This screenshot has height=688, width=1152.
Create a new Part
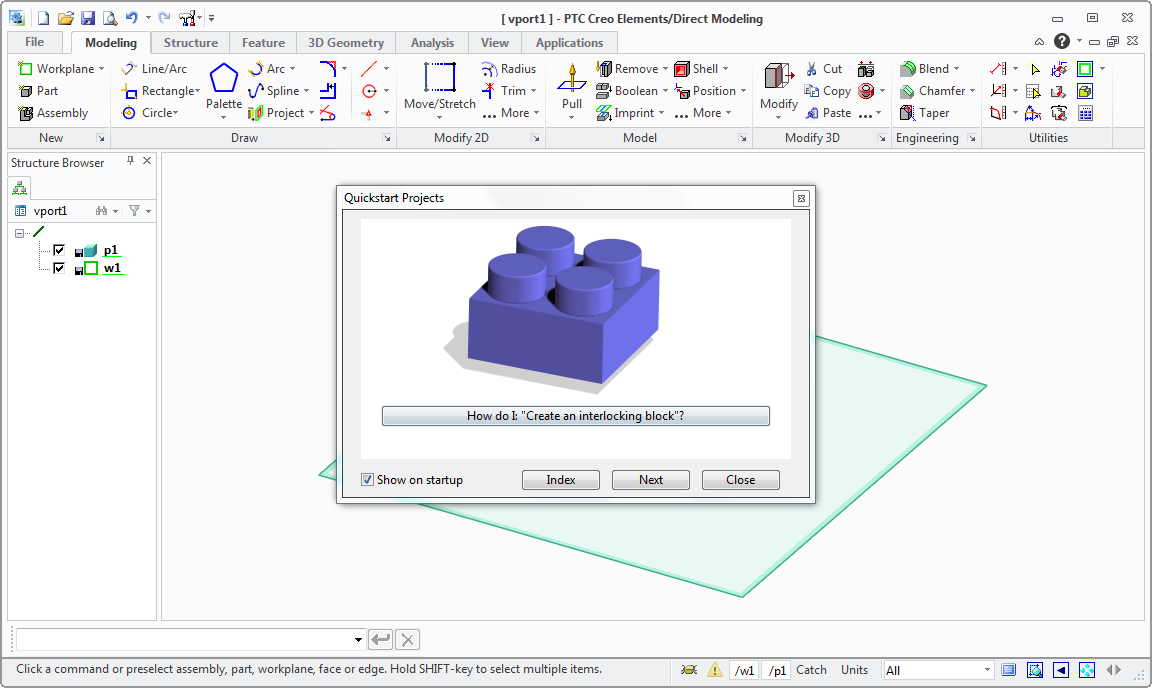tap(38, 90)
